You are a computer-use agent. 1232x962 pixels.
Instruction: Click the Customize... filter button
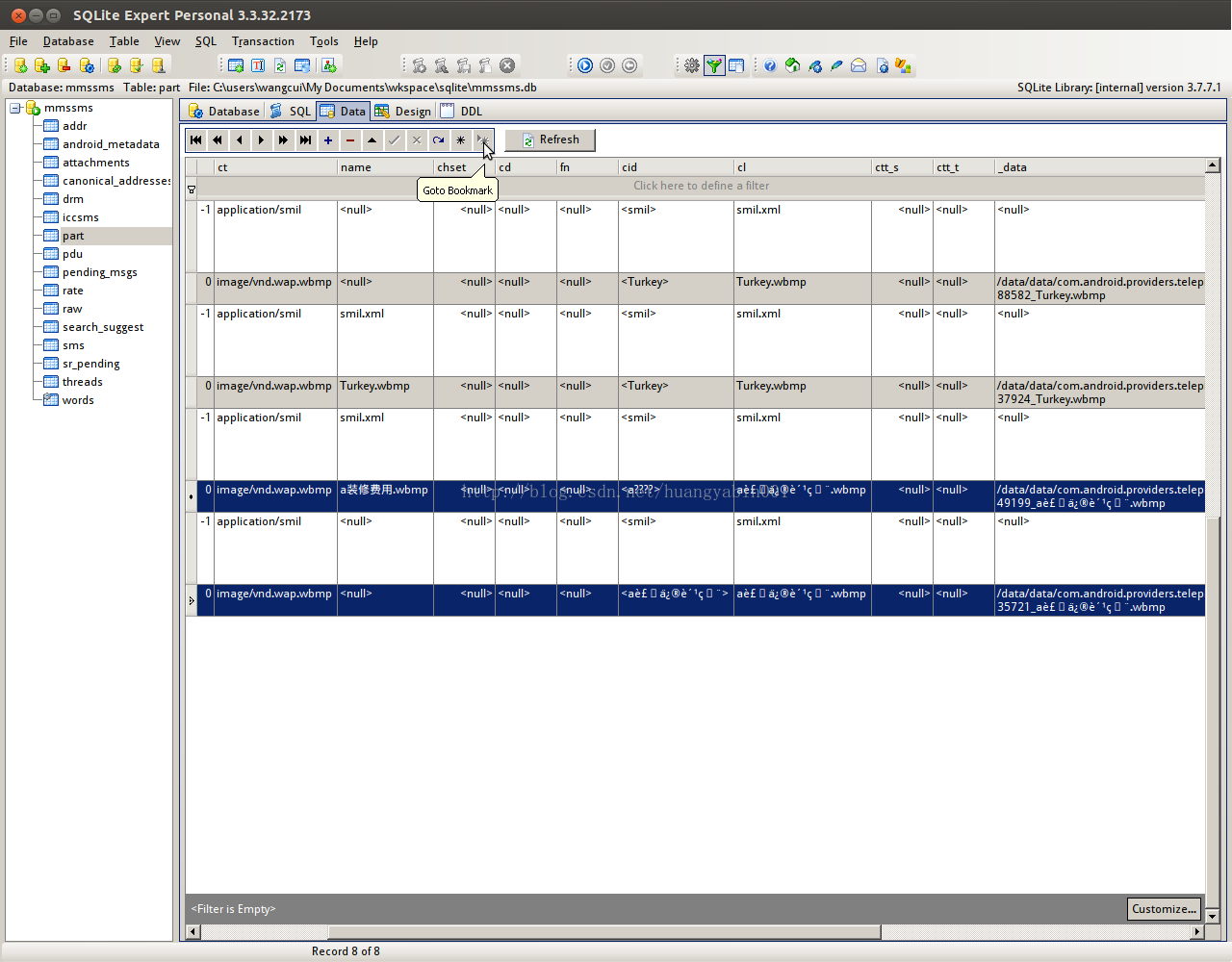[1164, 909]
